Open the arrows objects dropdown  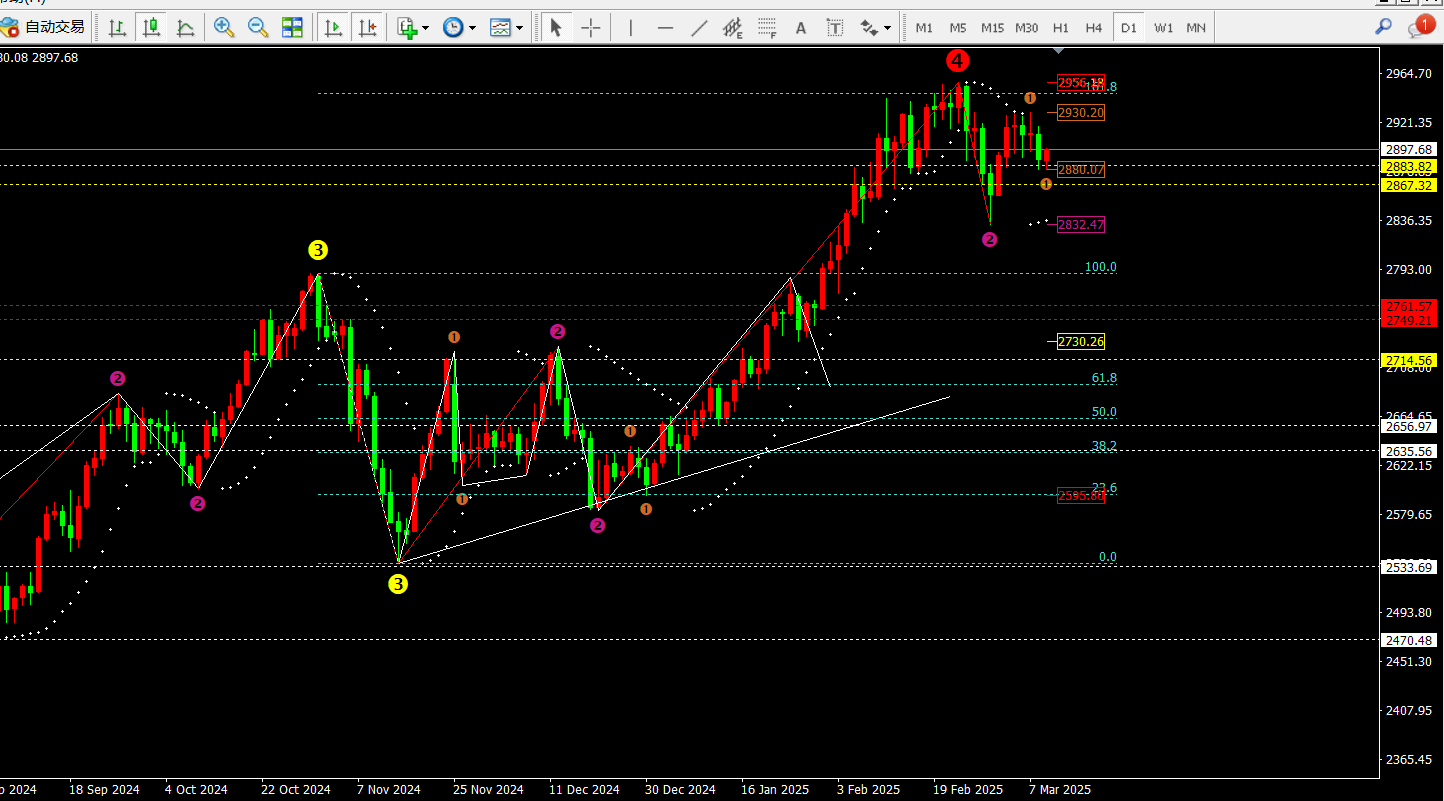pos(875,27)
